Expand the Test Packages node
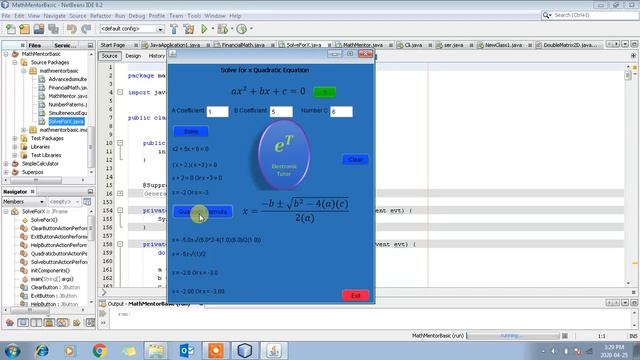 coord(15,138)
